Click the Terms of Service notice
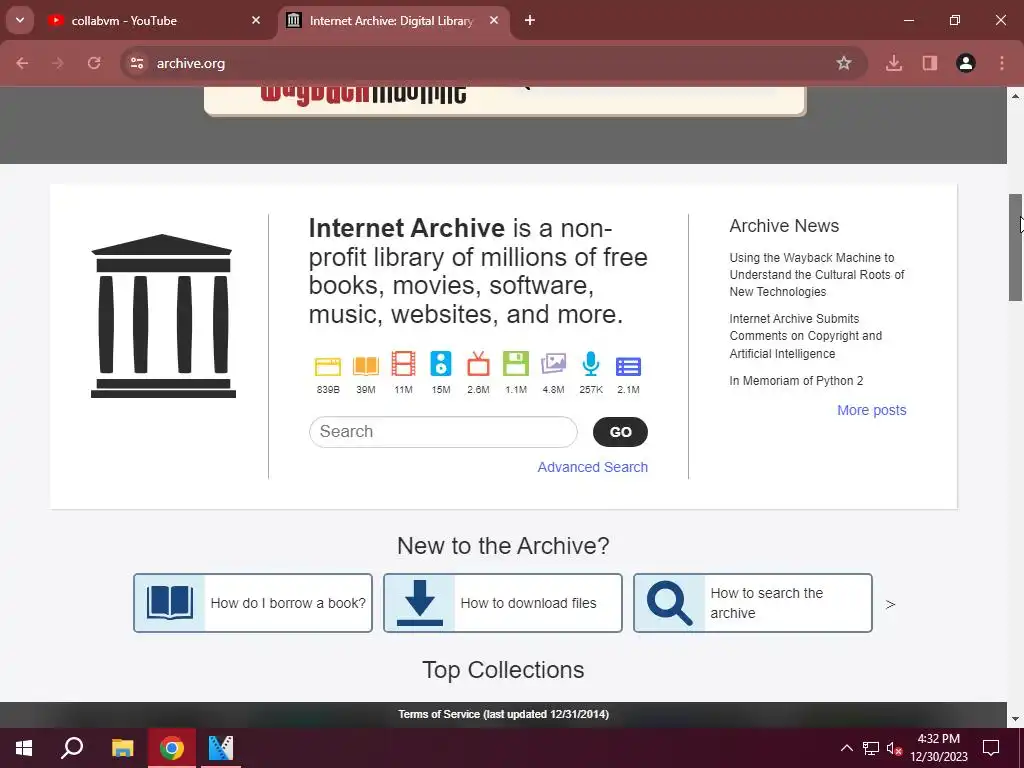This screenshot has height=768, width=1024. (504, 714)
